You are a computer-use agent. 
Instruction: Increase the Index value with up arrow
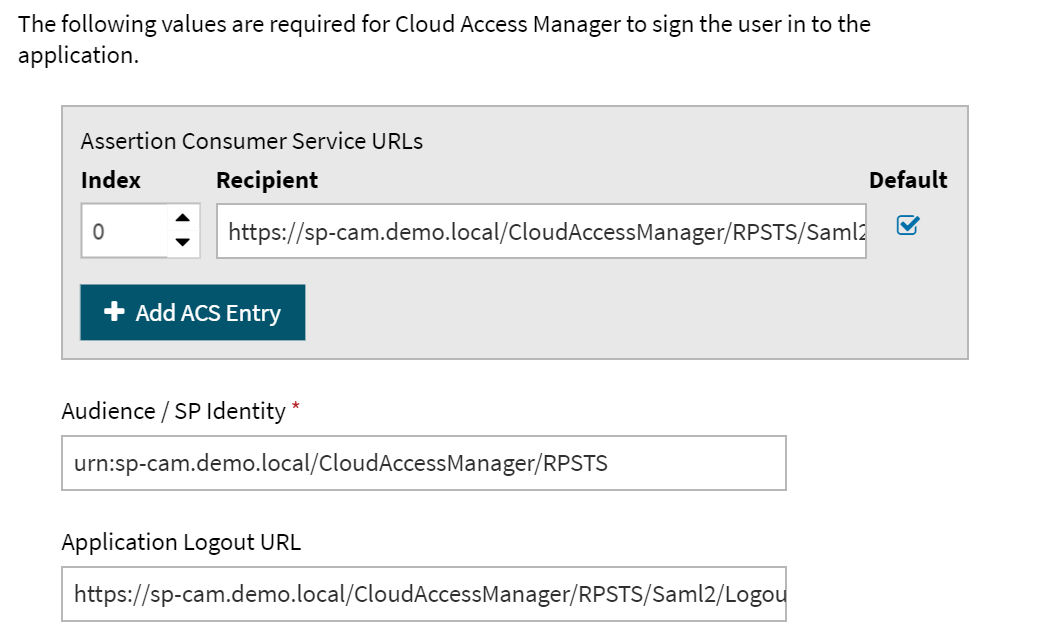click(x=182, y=218)
